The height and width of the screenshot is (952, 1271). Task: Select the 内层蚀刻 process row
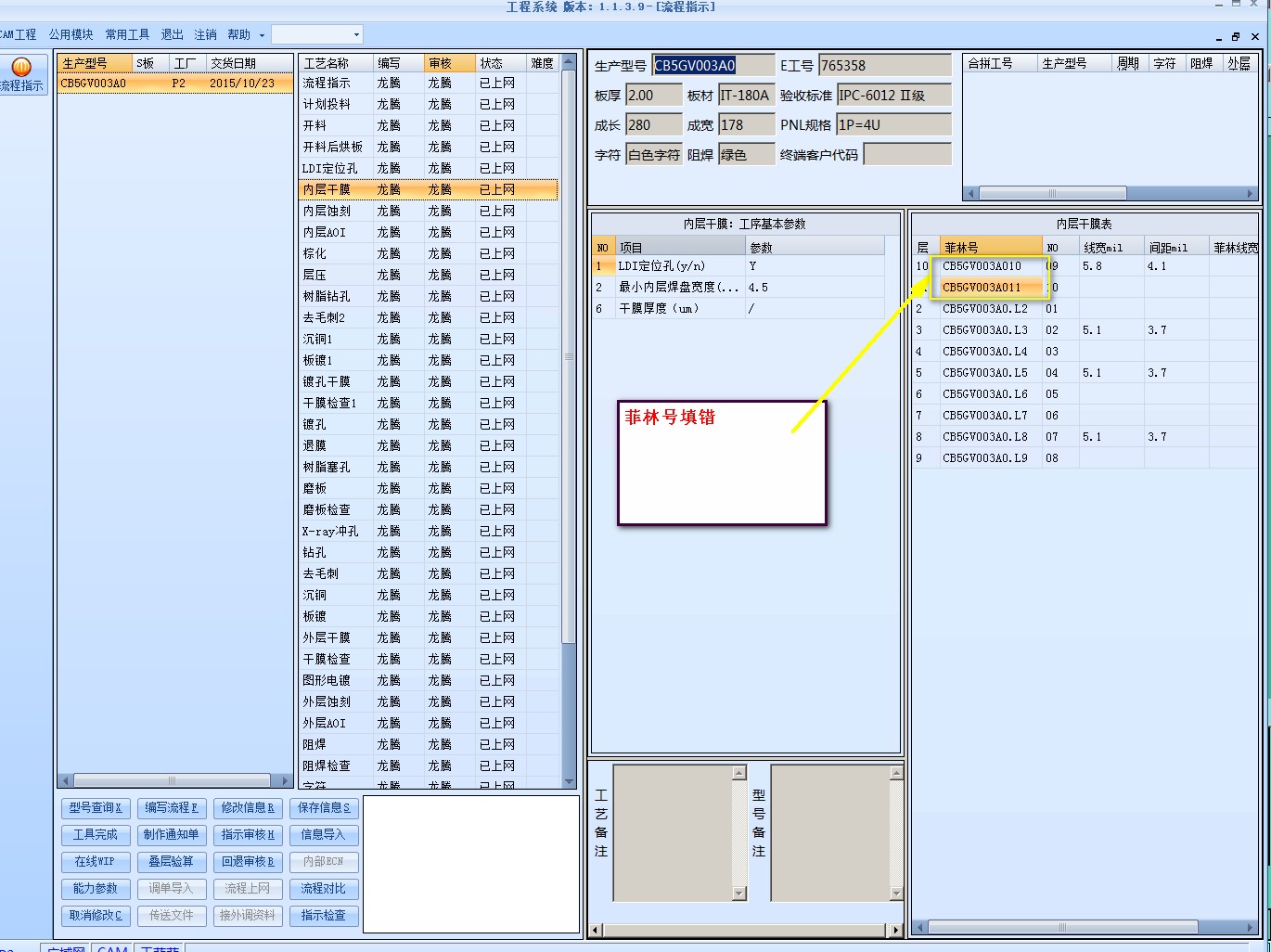[430, 212]
